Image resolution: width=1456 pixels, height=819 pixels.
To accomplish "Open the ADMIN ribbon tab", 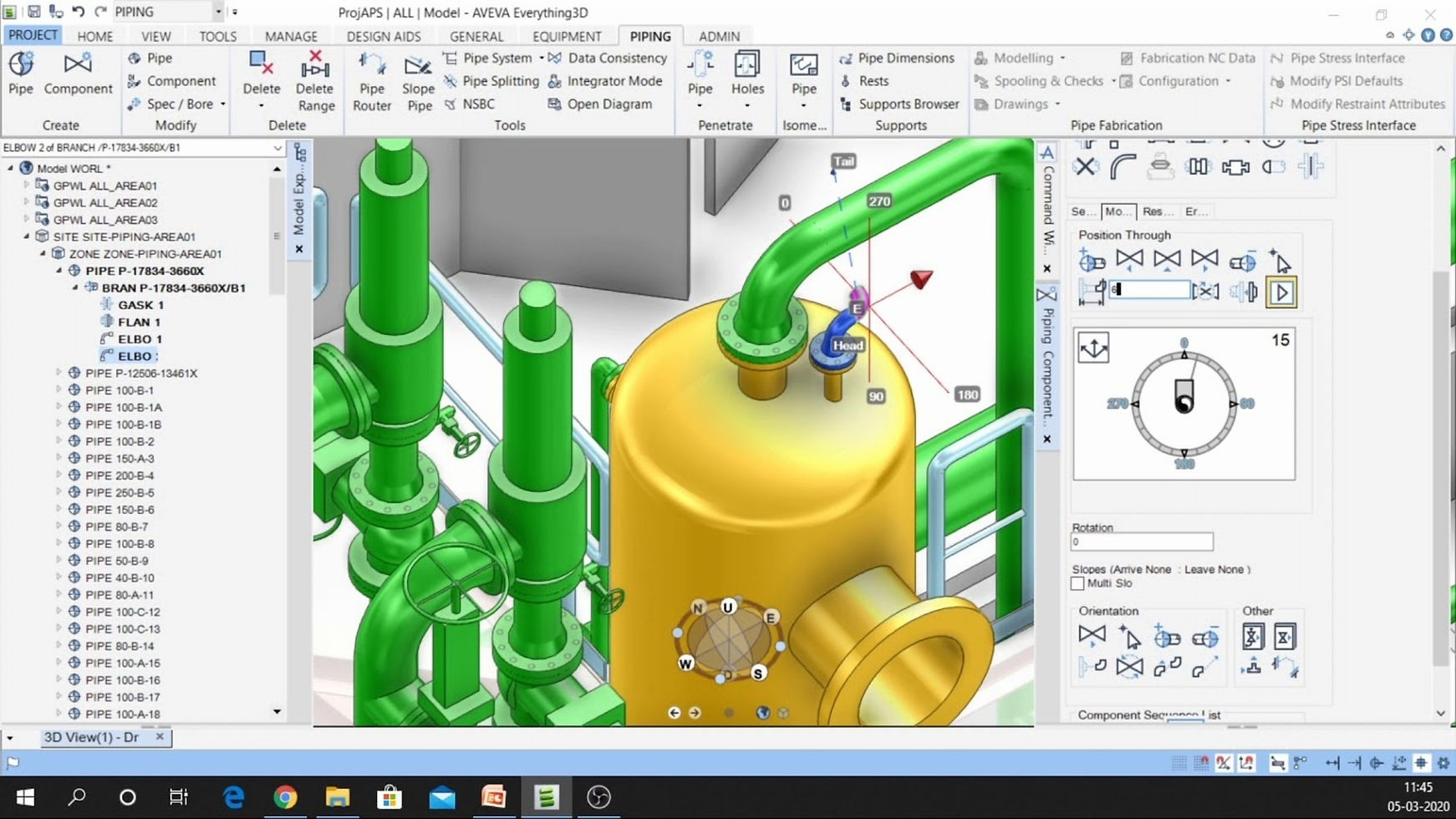I will point(719,36).
